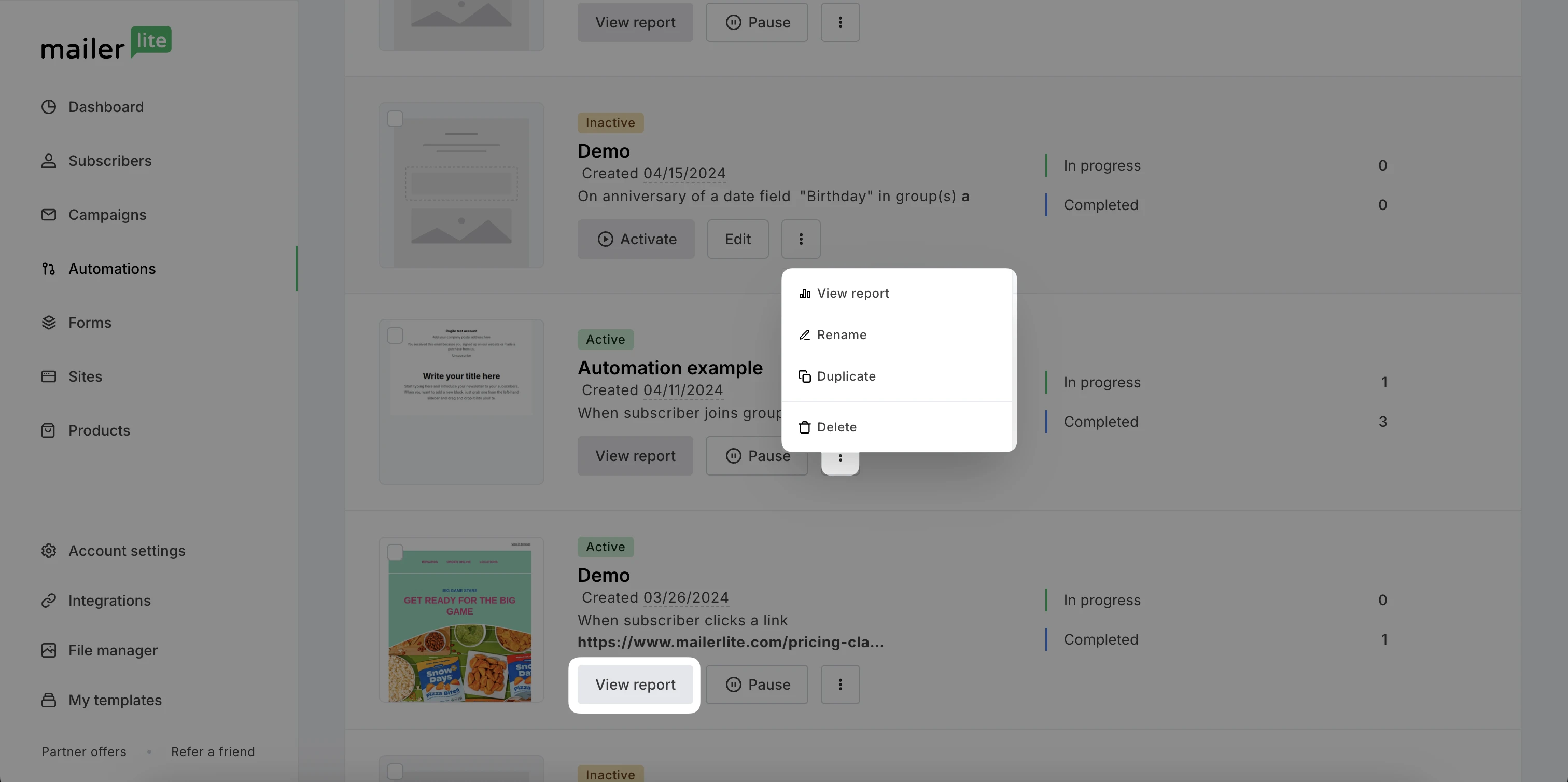
Task: Open the Products page
Action: click(86, 431)
